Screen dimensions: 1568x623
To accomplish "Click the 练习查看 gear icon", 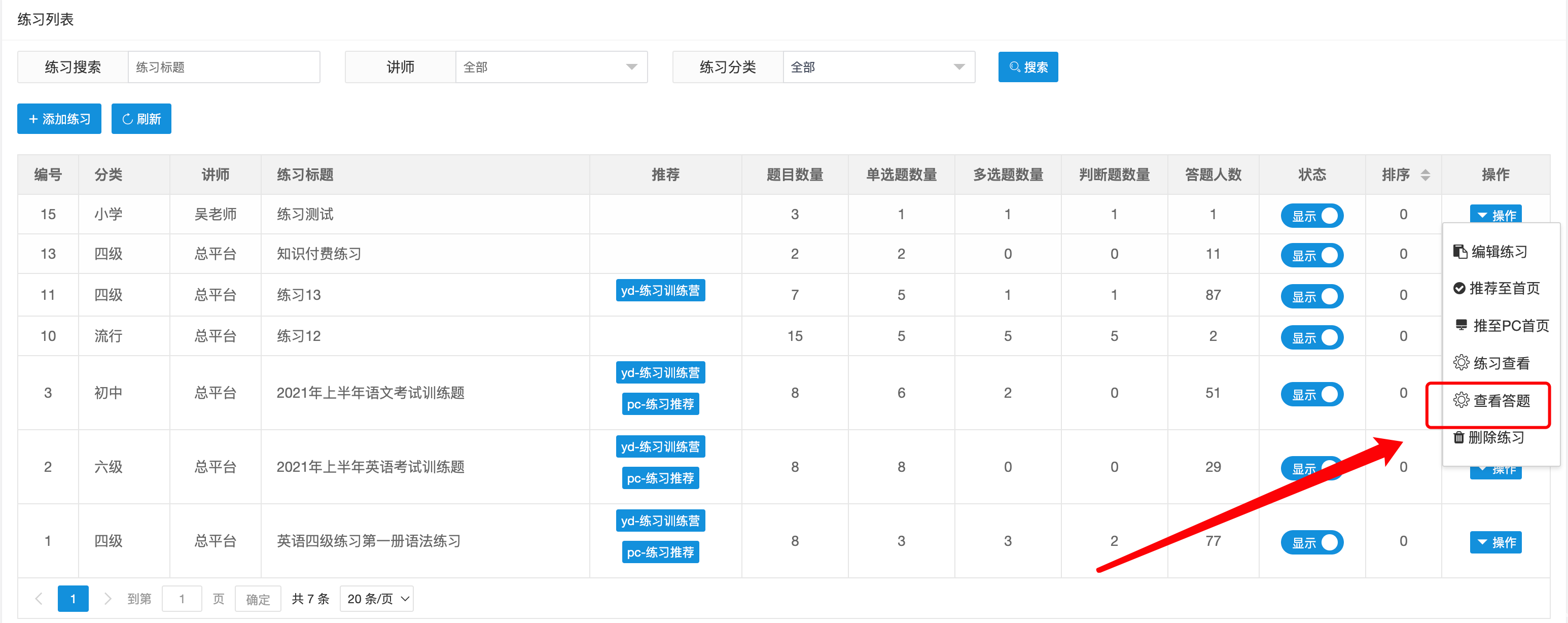I will 1461,363.
